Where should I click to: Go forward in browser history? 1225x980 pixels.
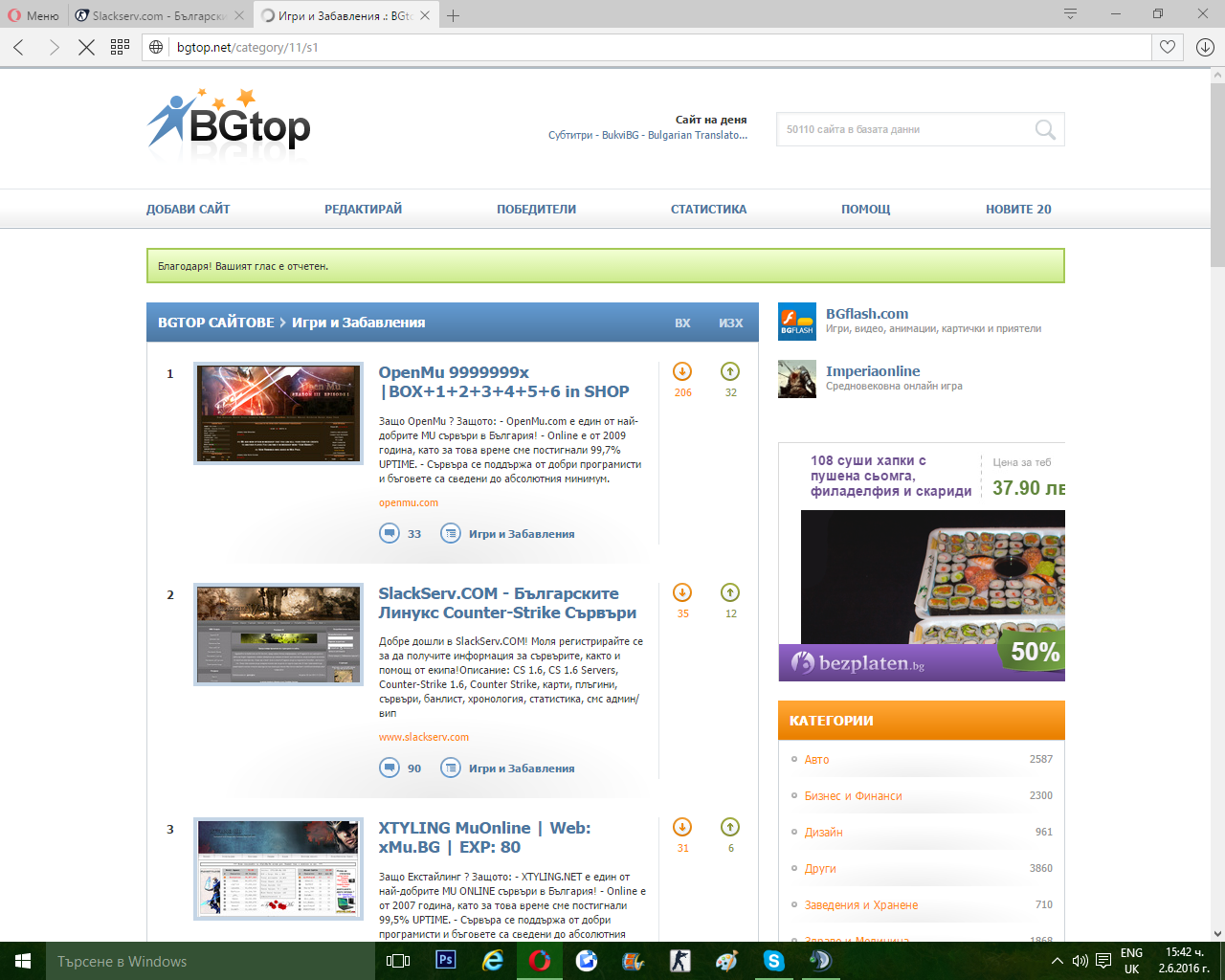pyautogui.click(x=54, y=47)
